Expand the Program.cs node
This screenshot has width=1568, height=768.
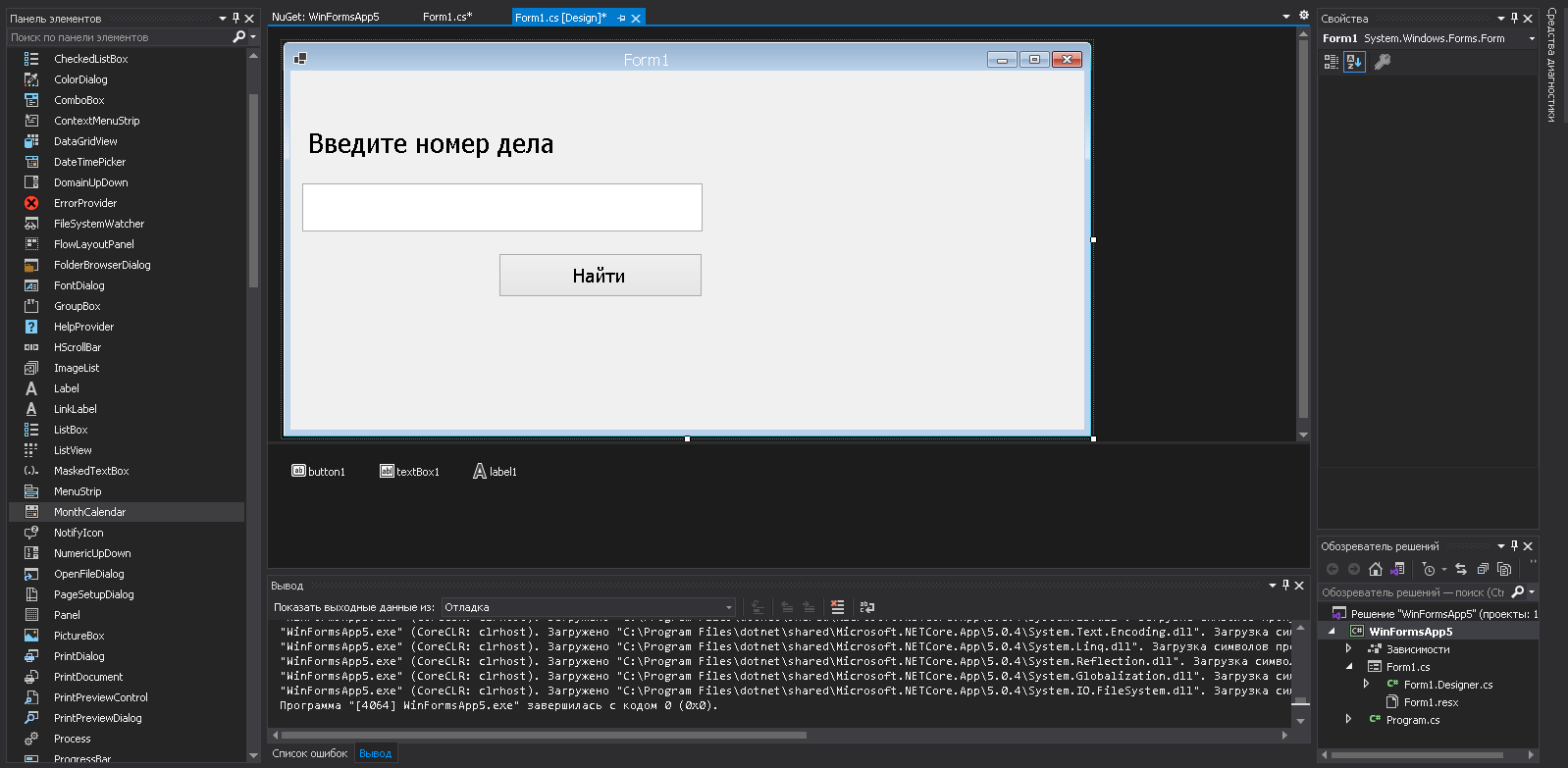pyautogui.click(x=1348, y=719)
